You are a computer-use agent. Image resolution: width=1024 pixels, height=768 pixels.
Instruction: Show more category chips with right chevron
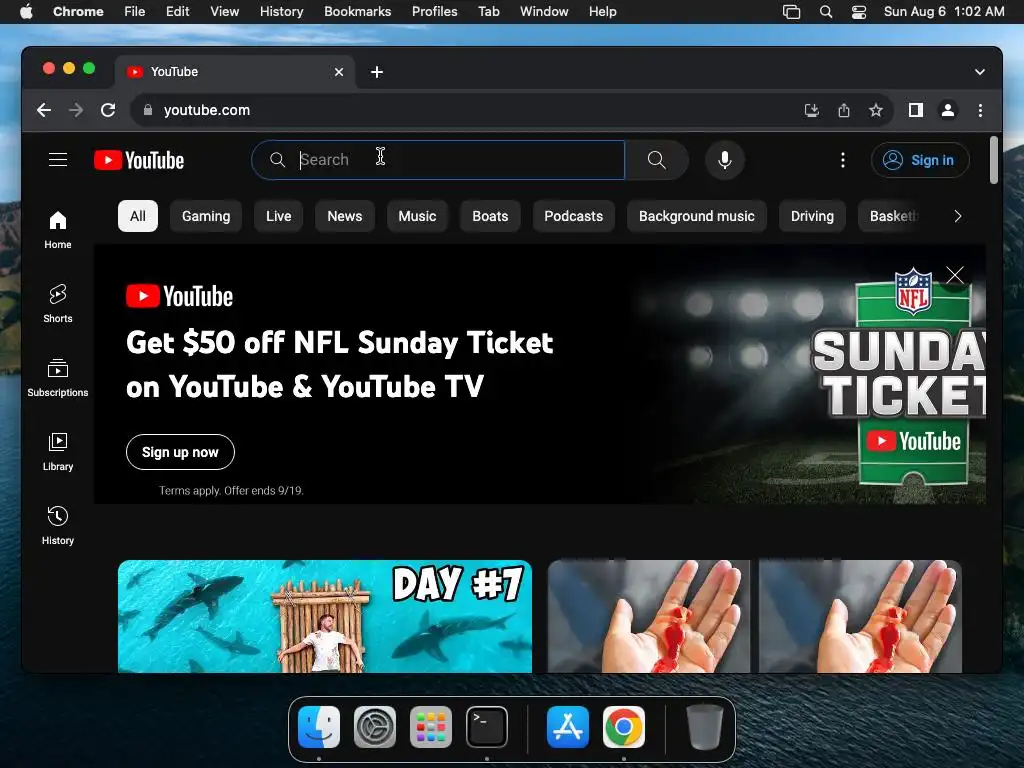click(957, 216)
